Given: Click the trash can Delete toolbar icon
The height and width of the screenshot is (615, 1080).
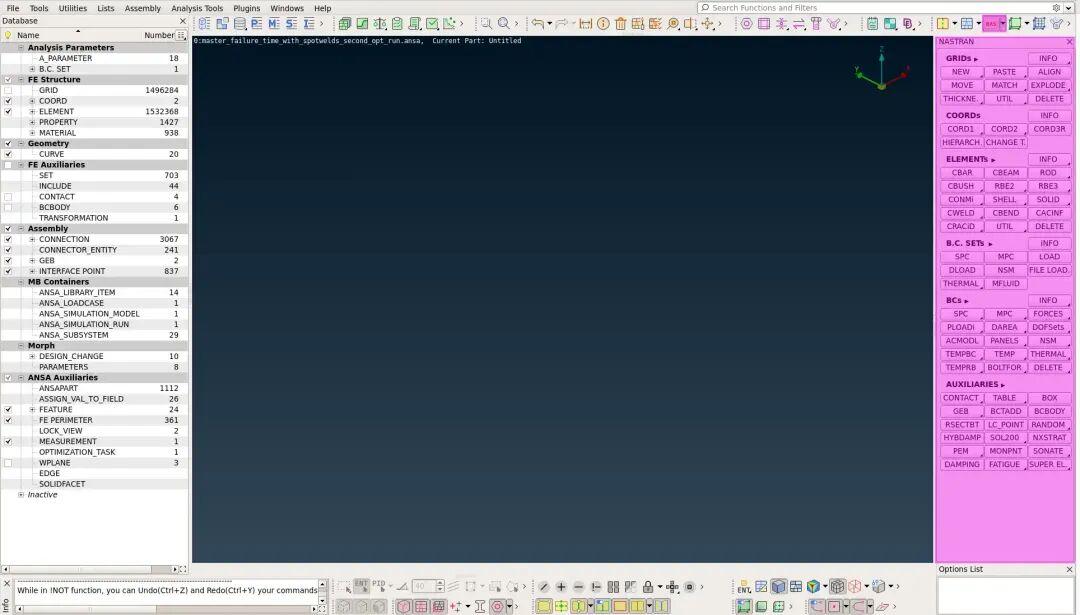Looking at the screenshot, I should click(x=621, y=23).
